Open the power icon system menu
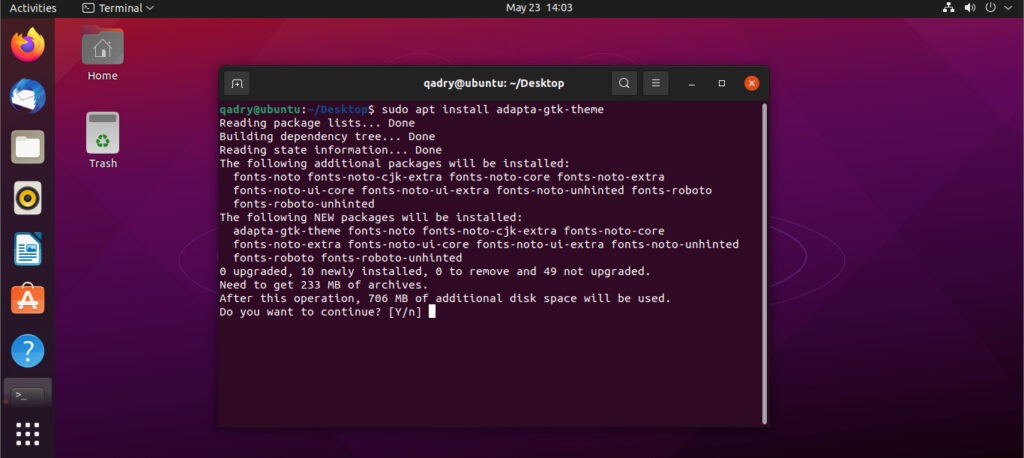Viewport: 1024px width, 458px height. pyautogui.click(x=991, y=8)
